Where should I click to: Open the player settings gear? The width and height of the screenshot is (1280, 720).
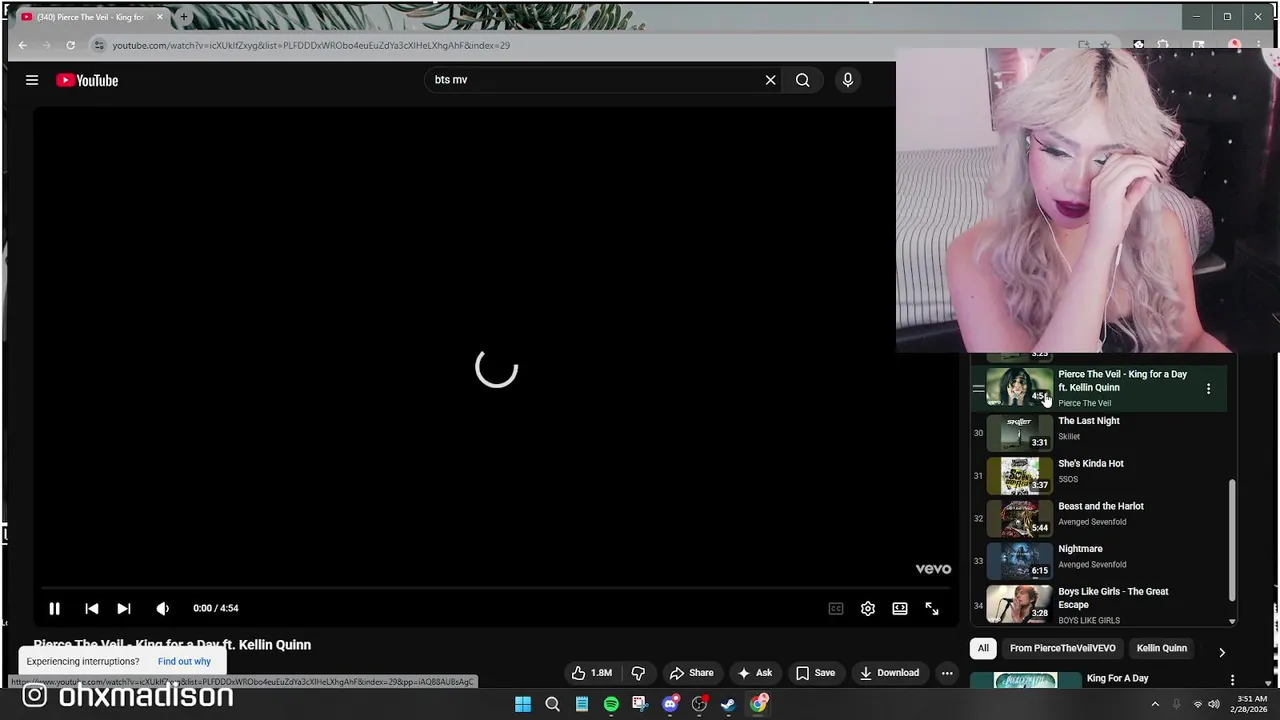pyautogui.click(x=868, y=608)
